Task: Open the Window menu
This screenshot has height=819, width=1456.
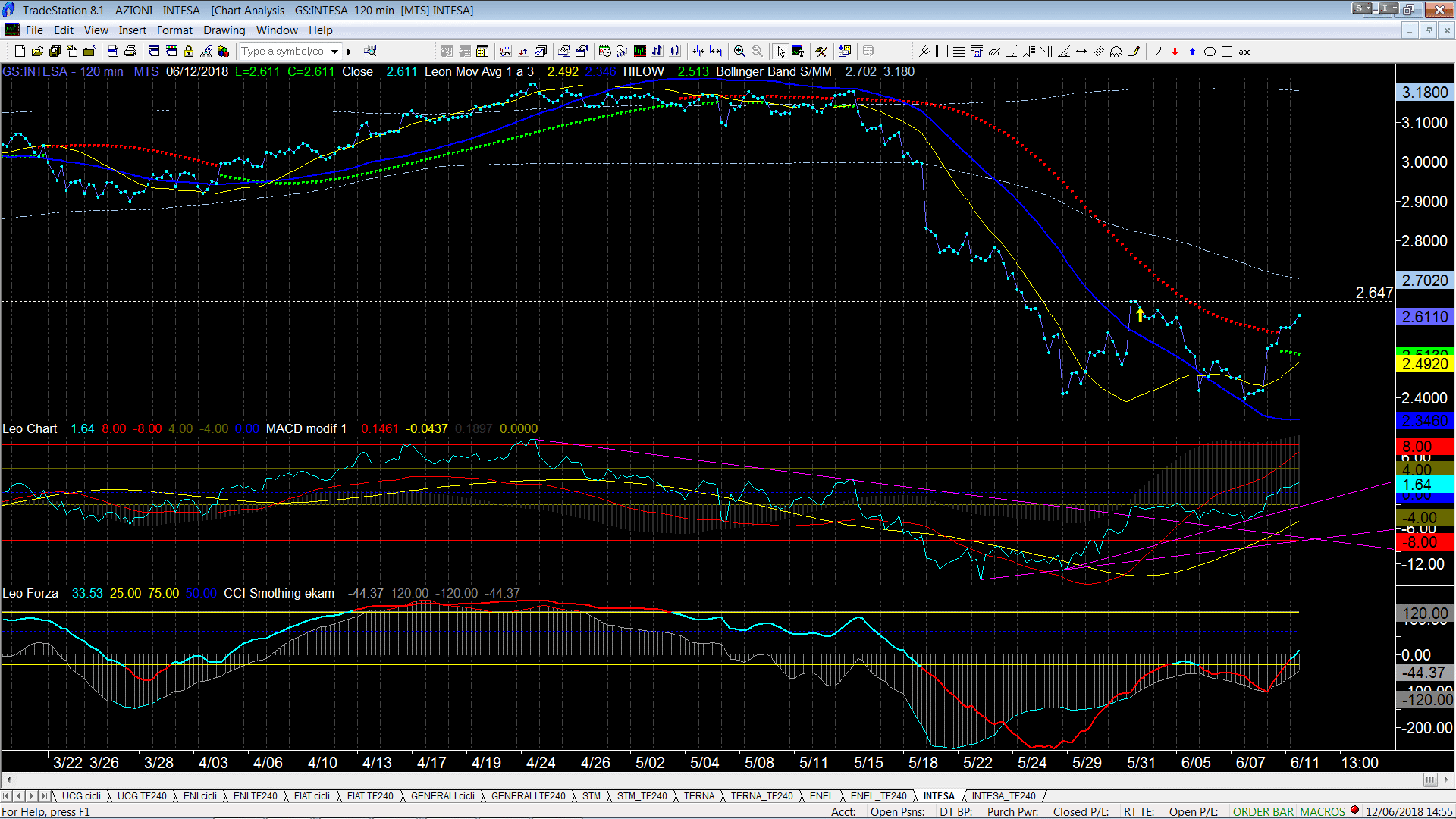Action: [277, 30]
